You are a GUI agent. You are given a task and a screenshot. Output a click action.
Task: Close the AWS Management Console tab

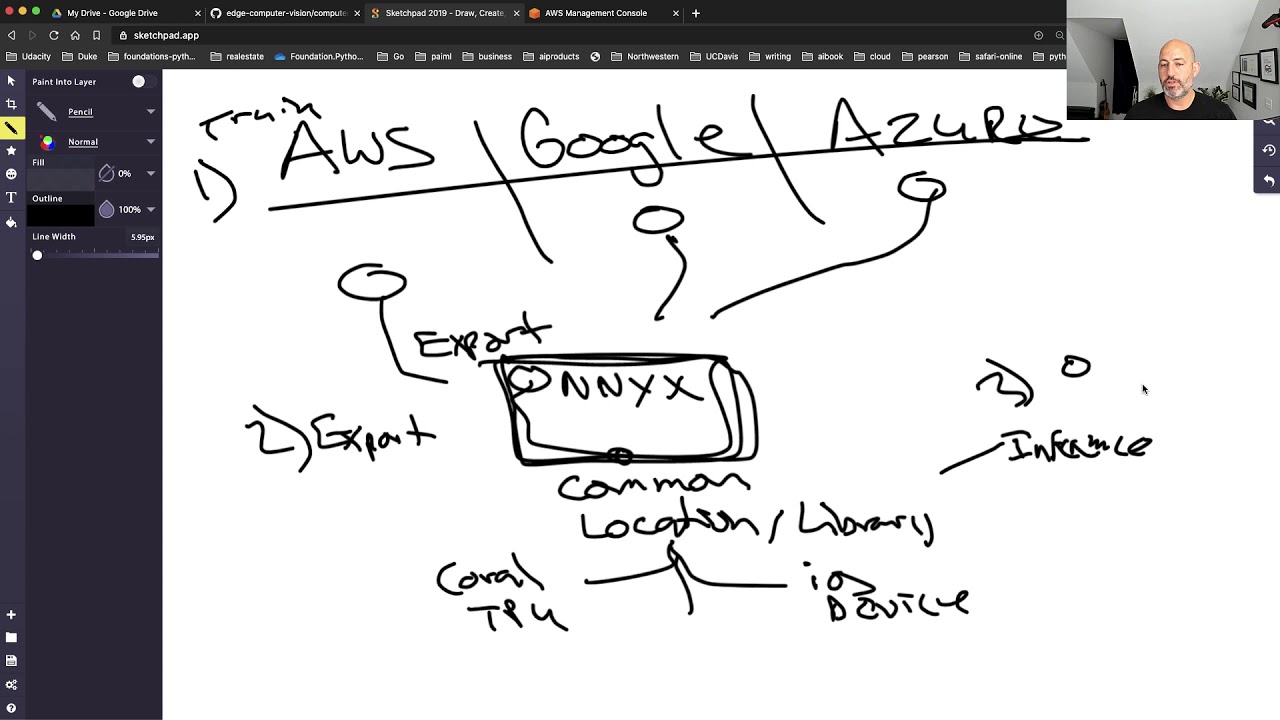[676, 13]
